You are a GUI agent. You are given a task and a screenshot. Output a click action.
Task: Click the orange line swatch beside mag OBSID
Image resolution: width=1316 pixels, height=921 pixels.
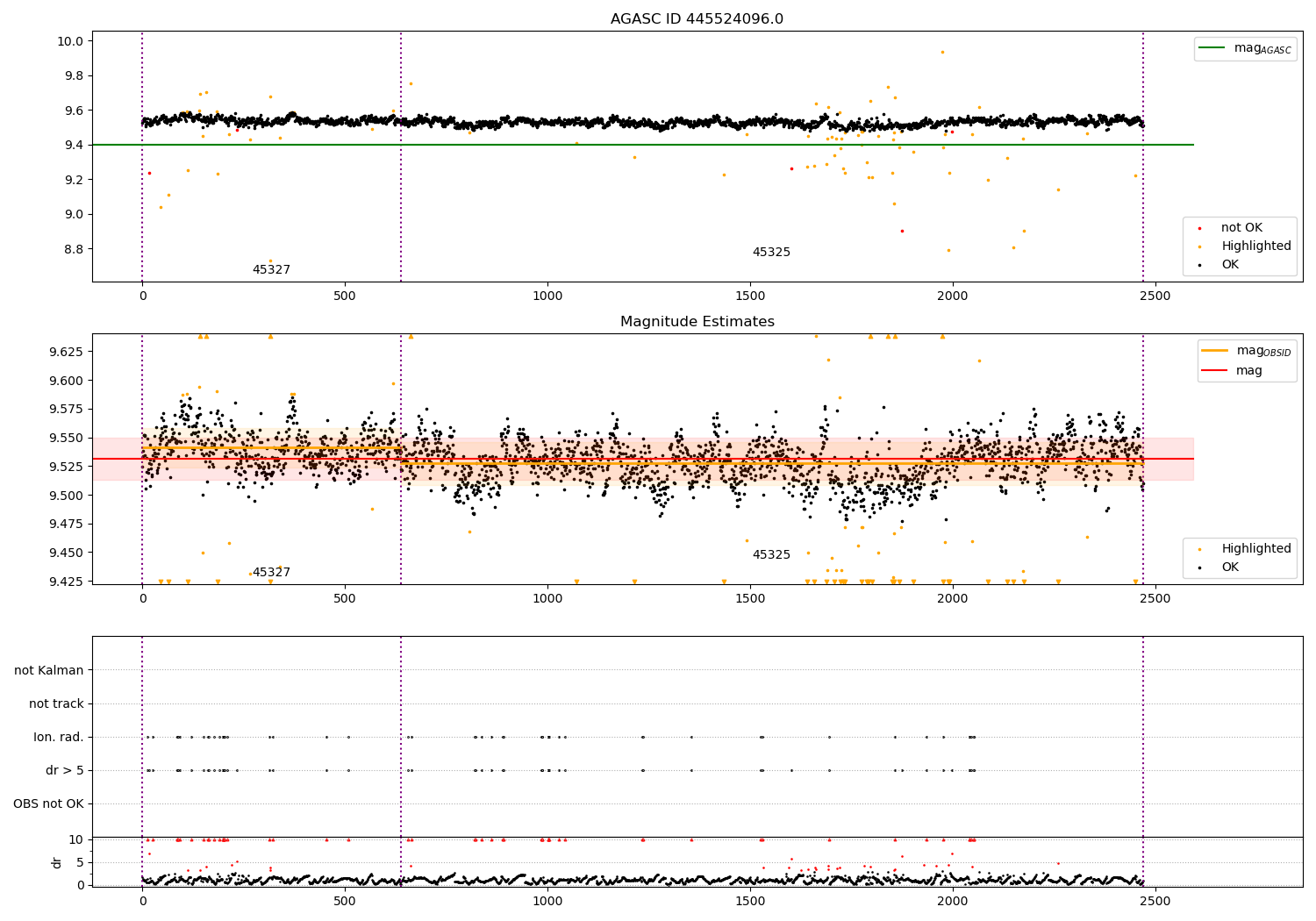pos(1215,351)
